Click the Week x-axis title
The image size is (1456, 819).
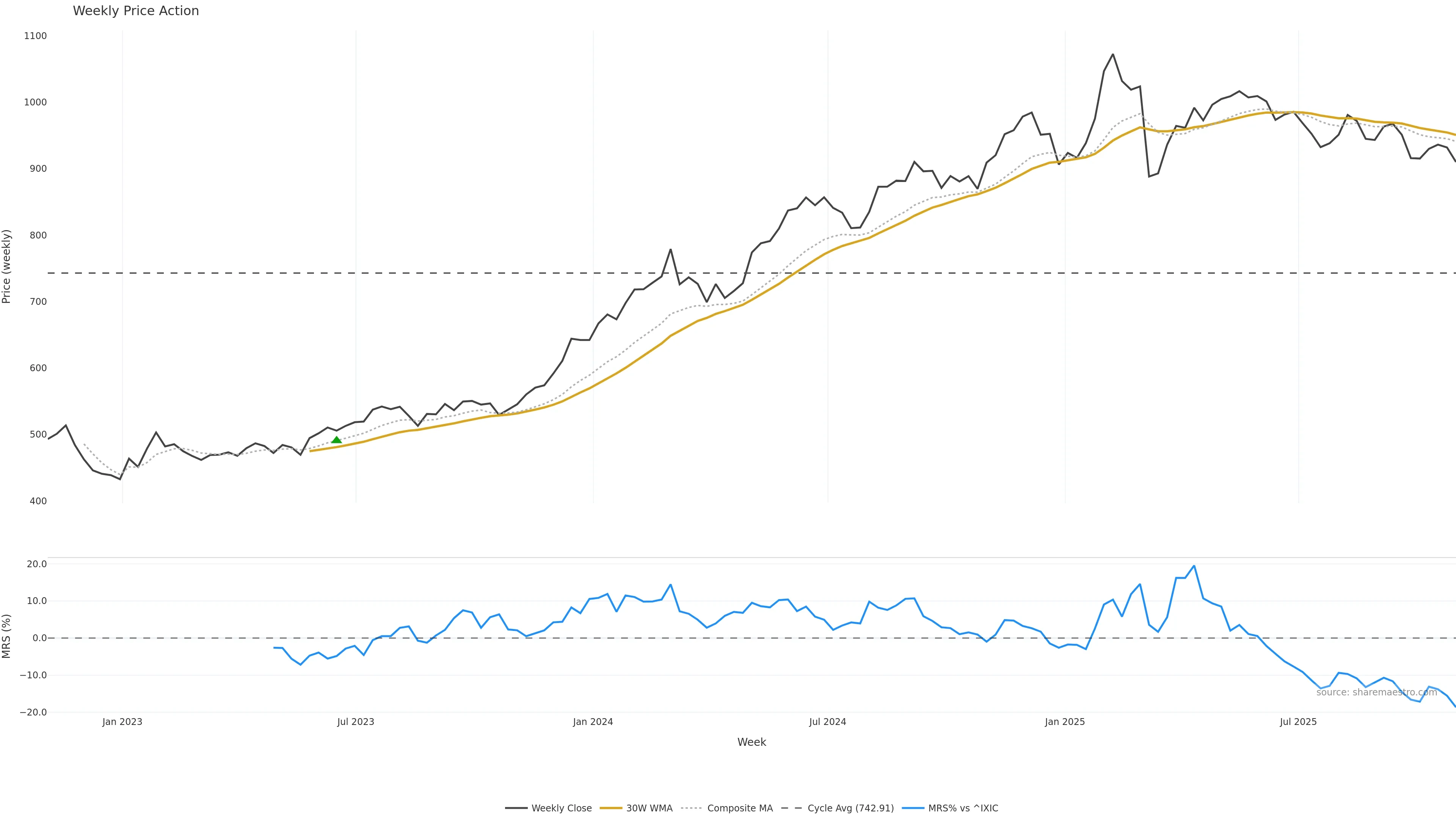pyautogui.click(x=751, y=742)
